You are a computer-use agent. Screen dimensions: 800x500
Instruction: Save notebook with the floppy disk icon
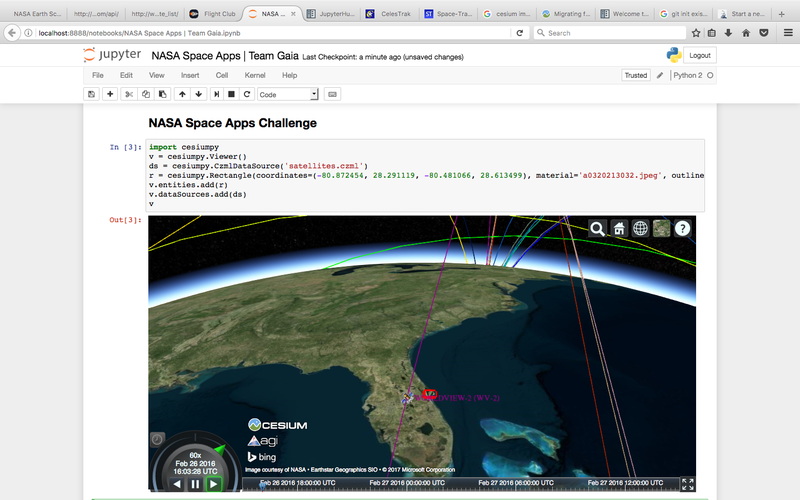click(92, 94)
